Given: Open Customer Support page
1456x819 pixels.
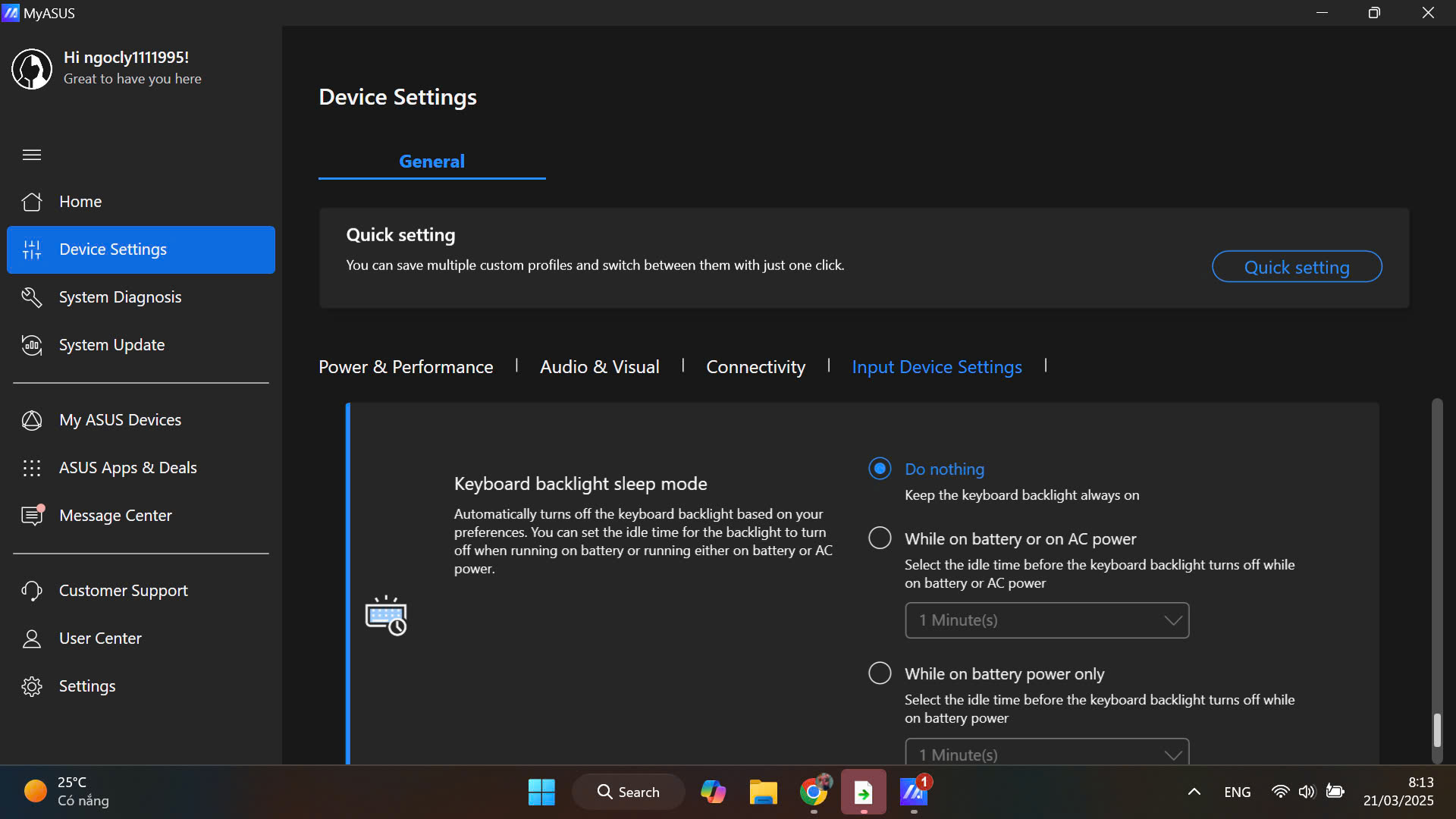Looking at the screenshot, I should point(124,591).
